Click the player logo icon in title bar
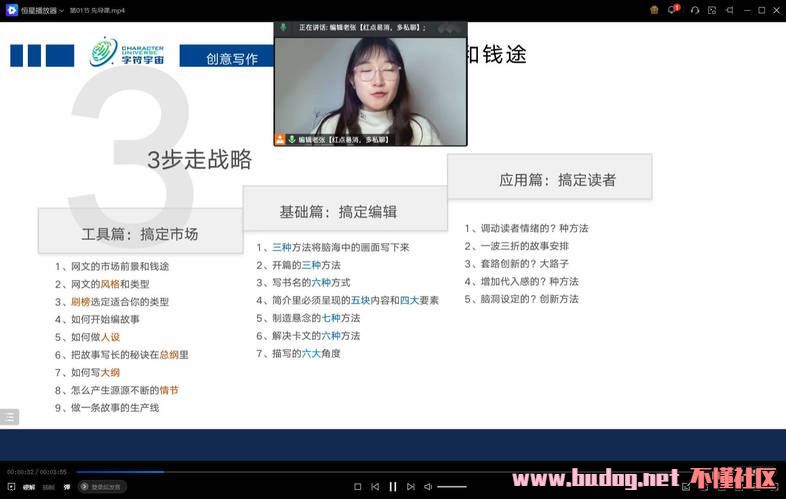The width and height of the screenshot is (786, 499). click(12, 10)
